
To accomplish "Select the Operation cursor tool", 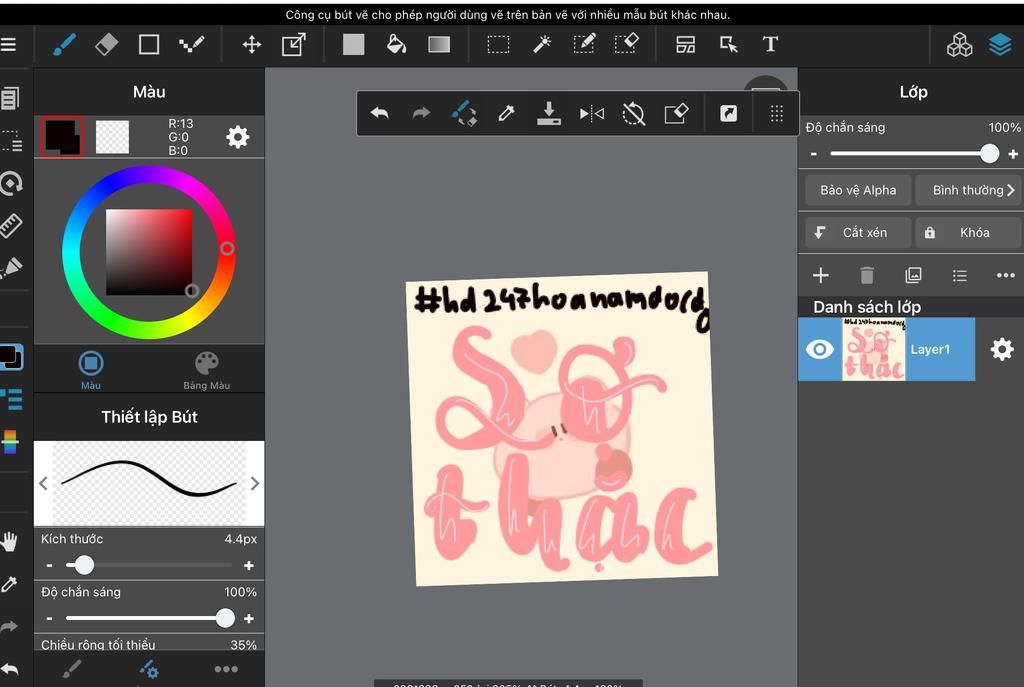I will pyautogui.click(x=728, y=44).
